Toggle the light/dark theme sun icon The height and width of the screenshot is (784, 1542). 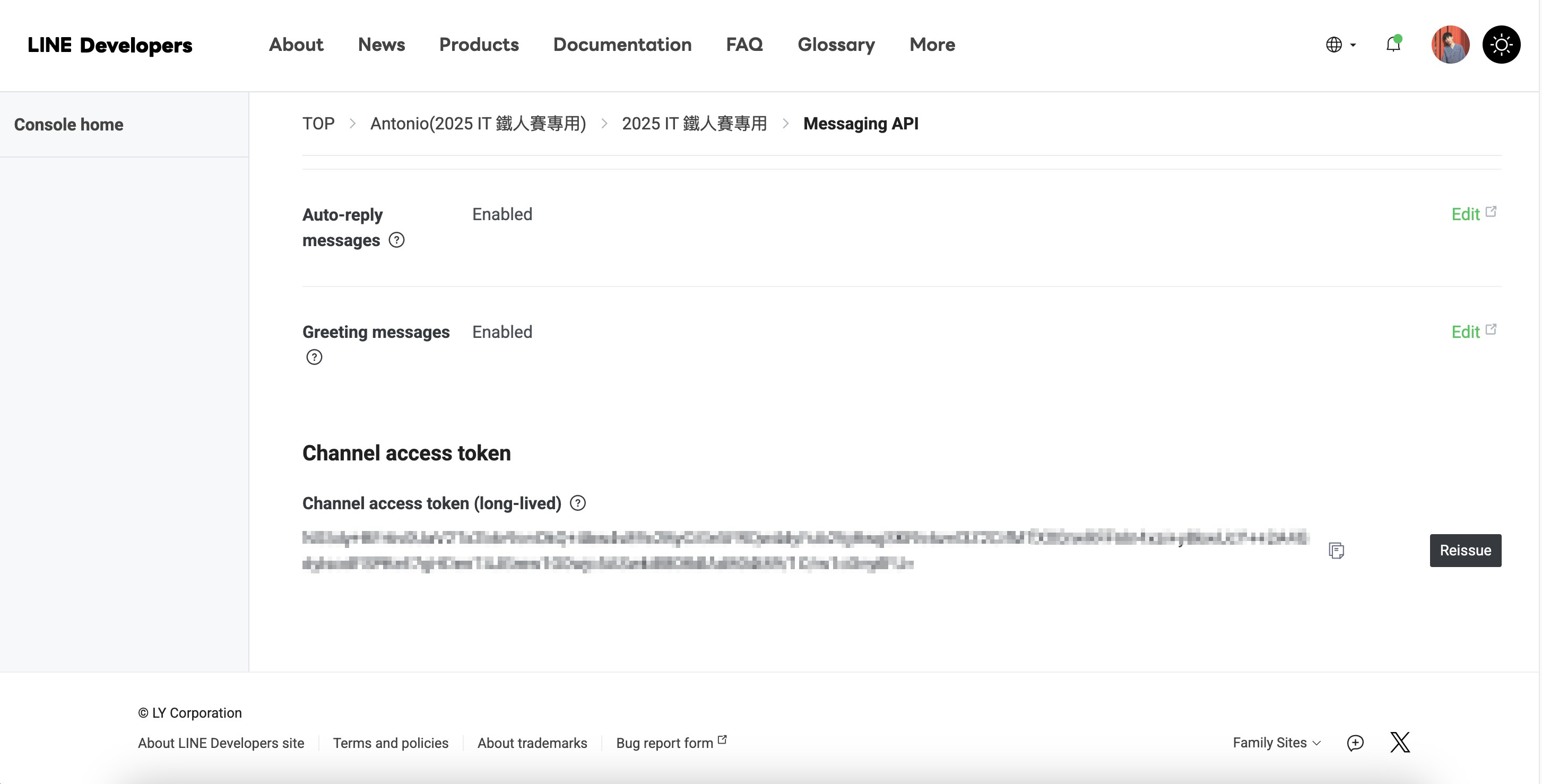(1501, 44)
